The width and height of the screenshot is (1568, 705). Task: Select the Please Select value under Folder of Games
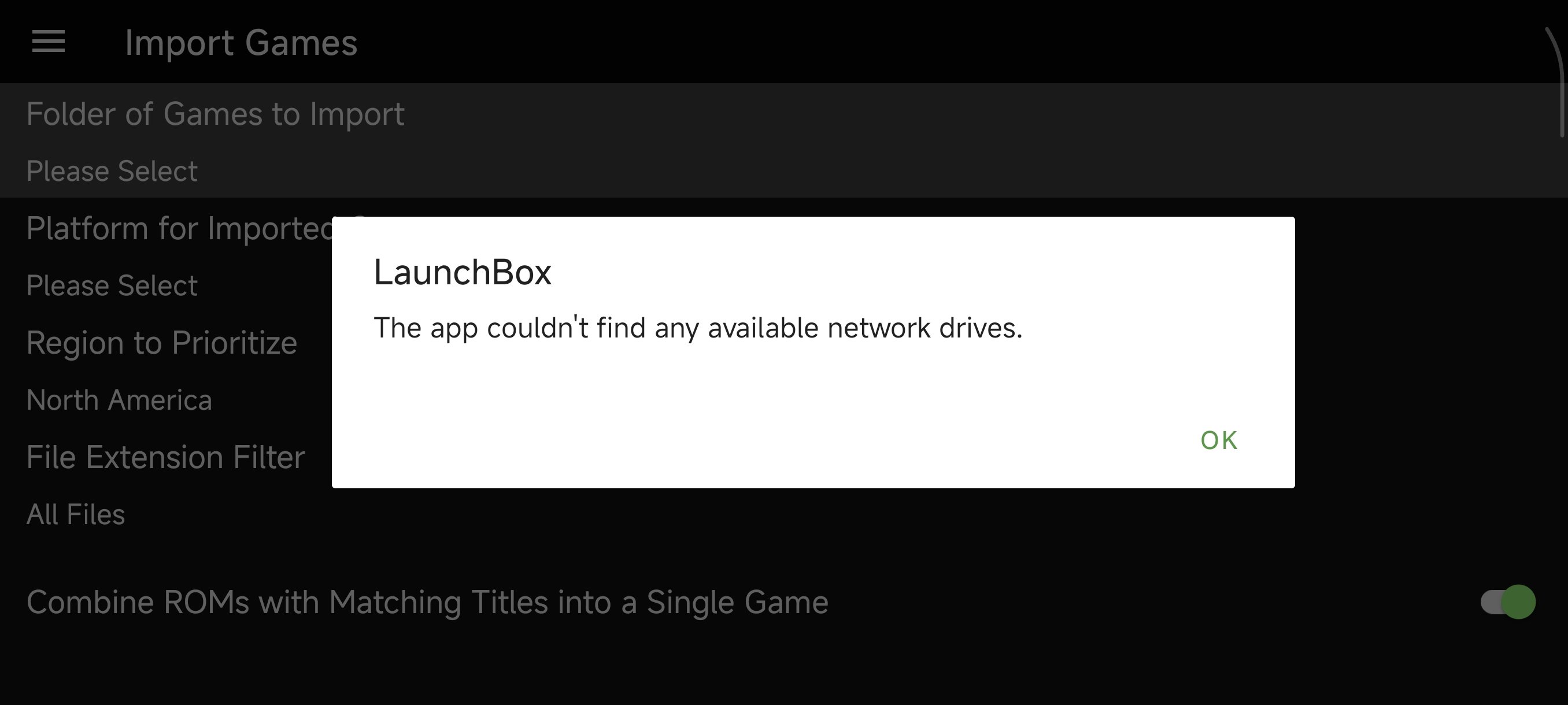coord(112,171)
